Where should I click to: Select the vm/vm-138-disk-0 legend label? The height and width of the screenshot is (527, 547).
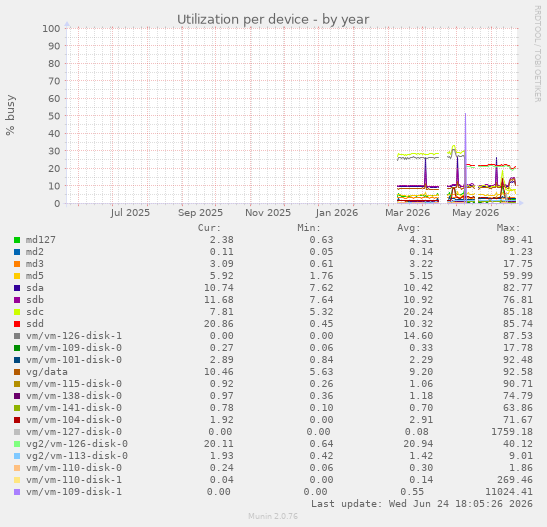click(74, 396)
